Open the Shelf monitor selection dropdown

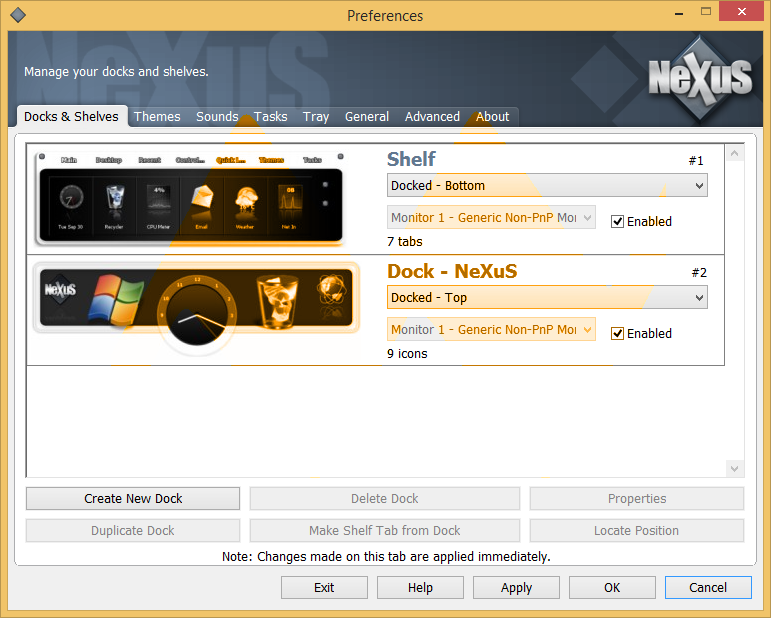tap(491, 217)
